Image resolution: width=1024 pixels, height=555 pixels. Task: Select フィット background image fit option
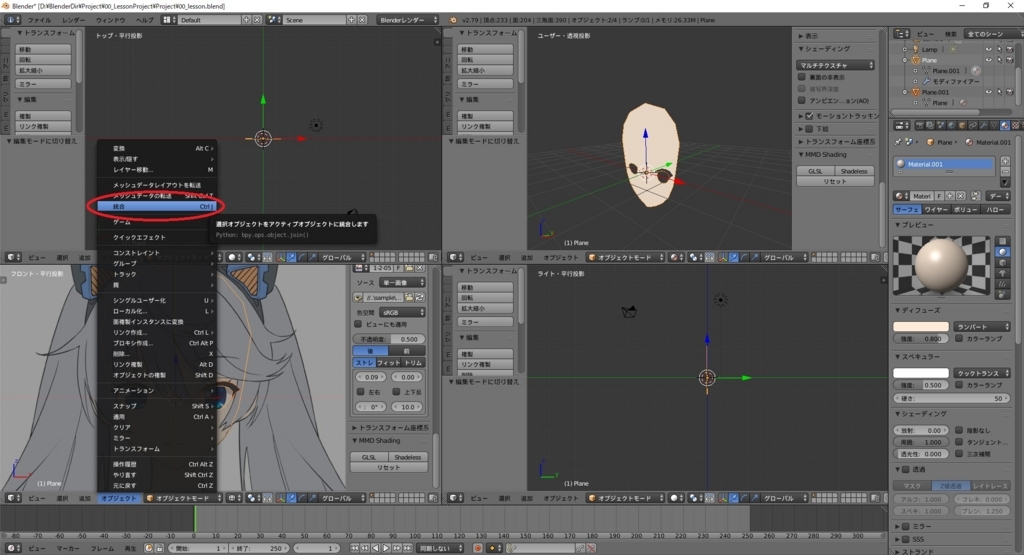[x=389, y=362]
